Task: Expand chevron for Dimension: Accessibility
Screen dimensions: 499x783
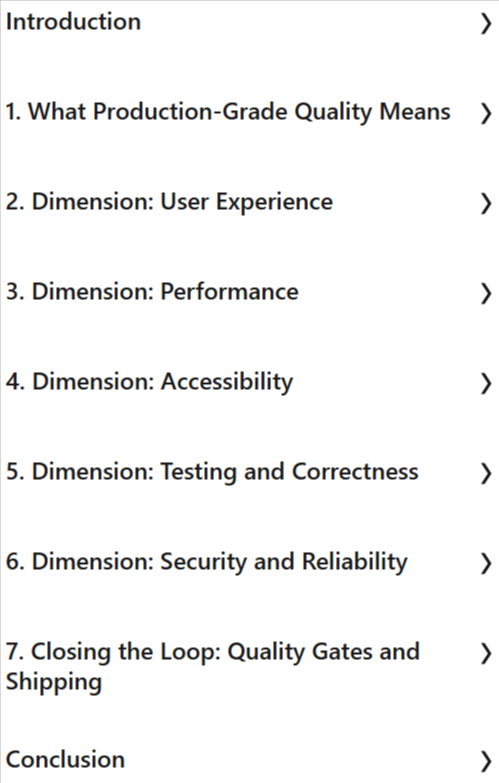Action: (486, 383)
